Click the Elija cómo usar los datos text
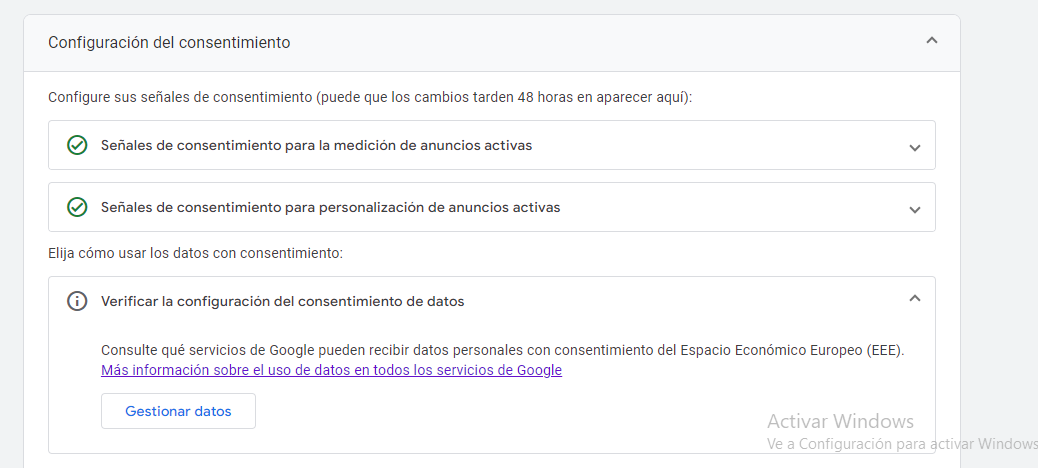Viewport: 1038px width, 468px height. tap(195, 253)
